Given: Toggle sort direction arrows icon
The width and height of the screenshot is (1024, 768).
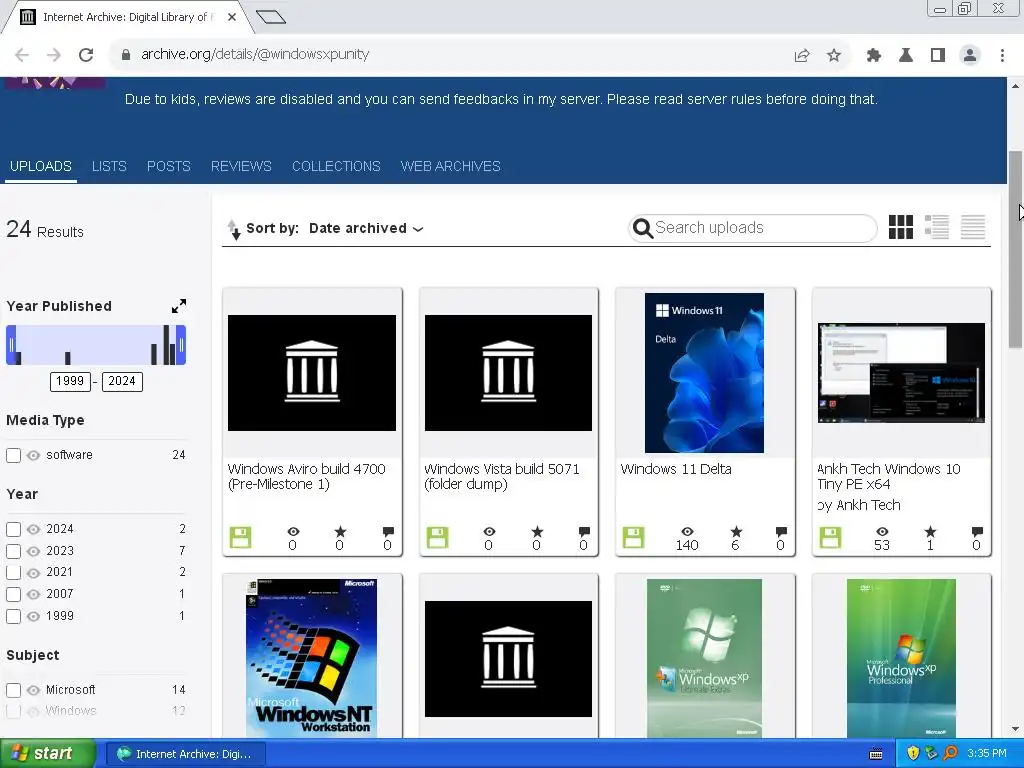Looking at the screenshot, I should point(234,229).
